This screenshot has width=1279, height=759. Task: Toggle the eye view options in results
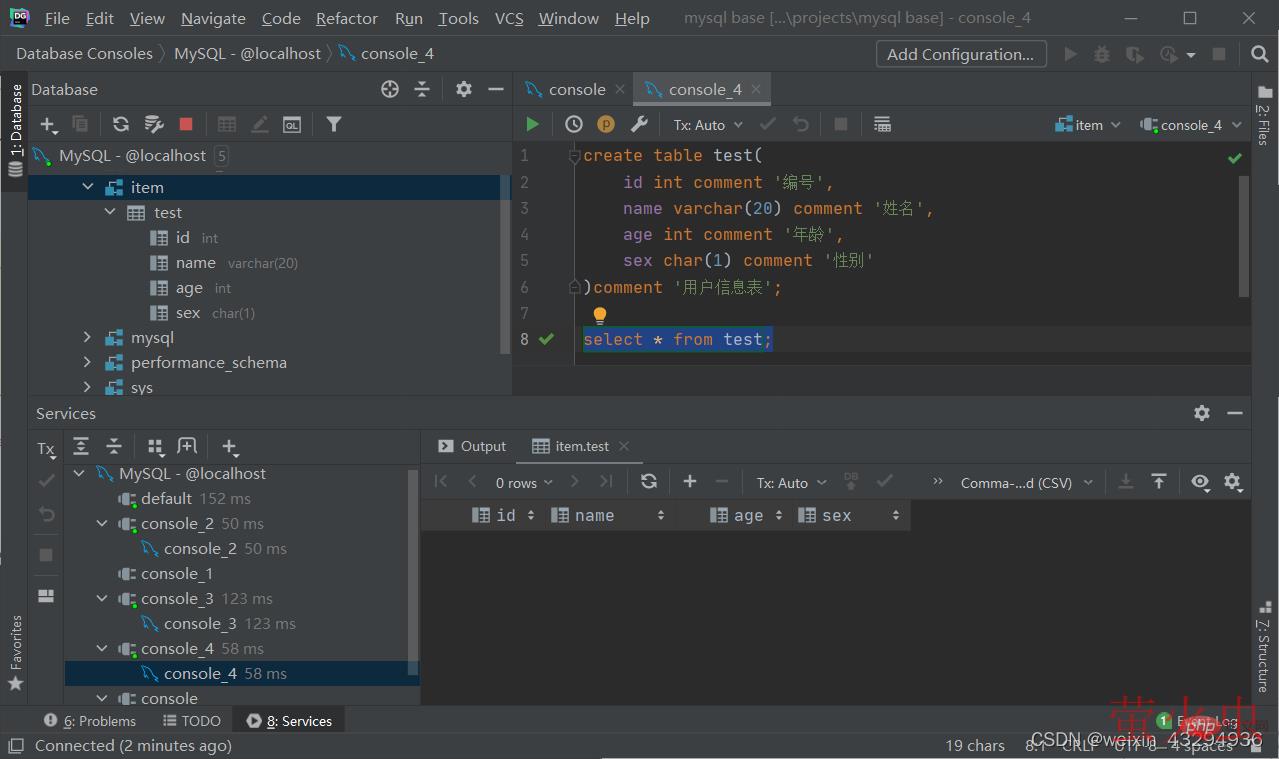coord(1200,482)
